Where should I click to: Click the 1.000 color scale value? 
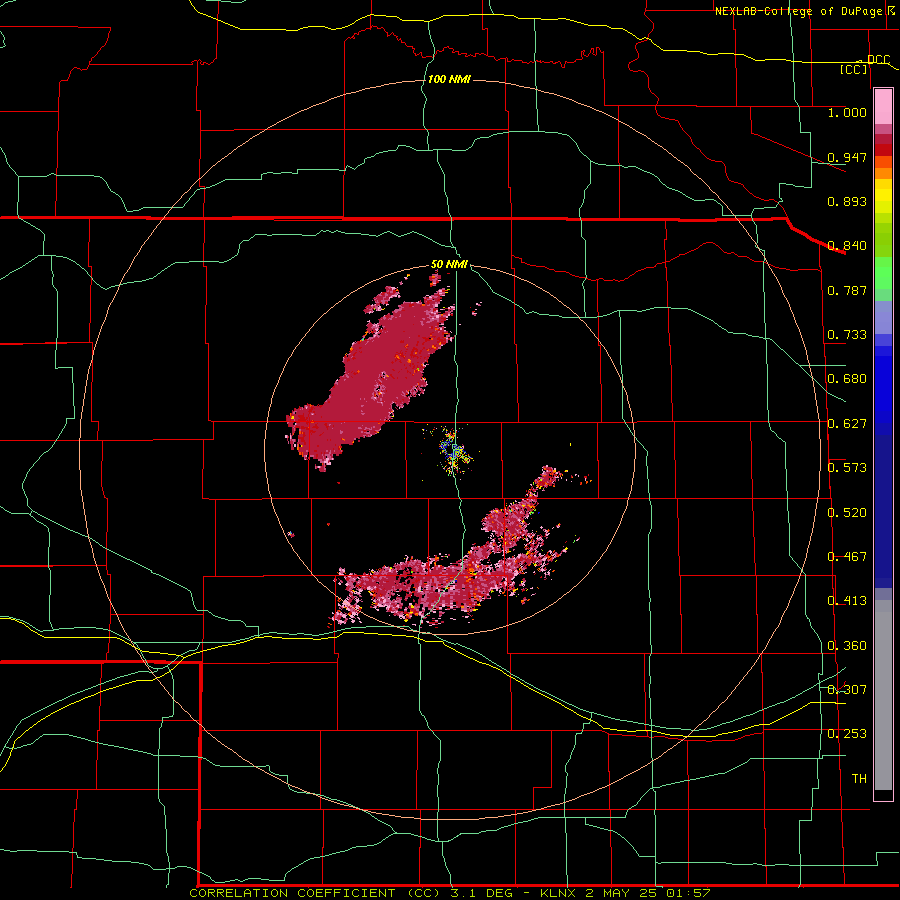(847, 112)
